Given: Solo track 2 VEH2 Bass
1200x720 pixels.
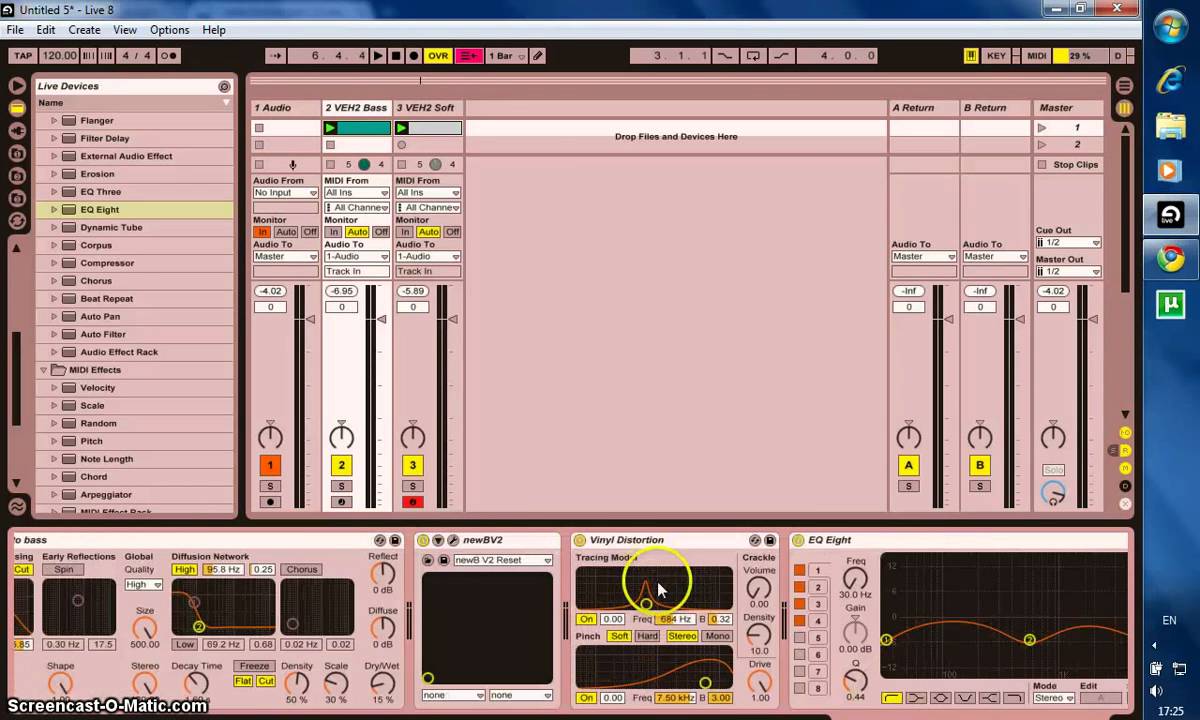Looking at the screenshot, I should (341, 486).
